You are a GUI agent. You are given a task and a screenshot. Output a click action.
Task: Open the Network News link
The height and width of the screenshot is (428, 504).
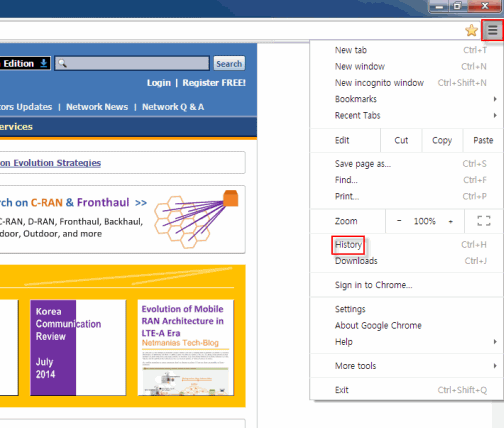click(97, 107)
